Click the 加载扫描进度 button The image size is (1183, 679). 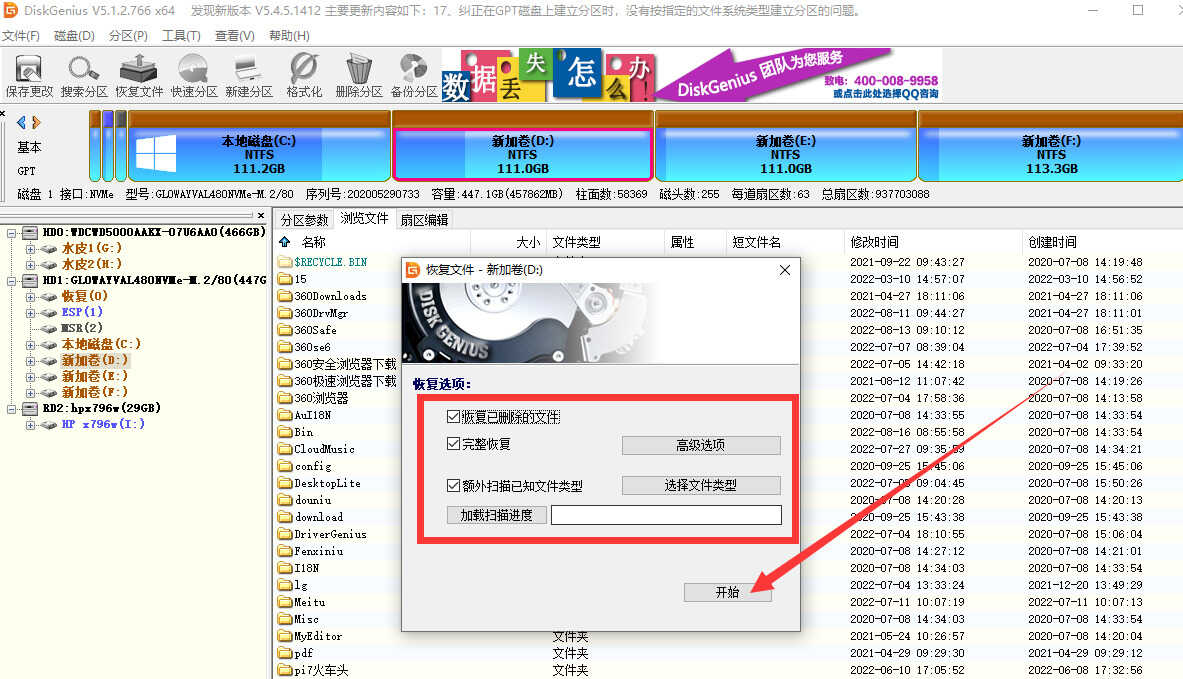[x=496, y=515]
